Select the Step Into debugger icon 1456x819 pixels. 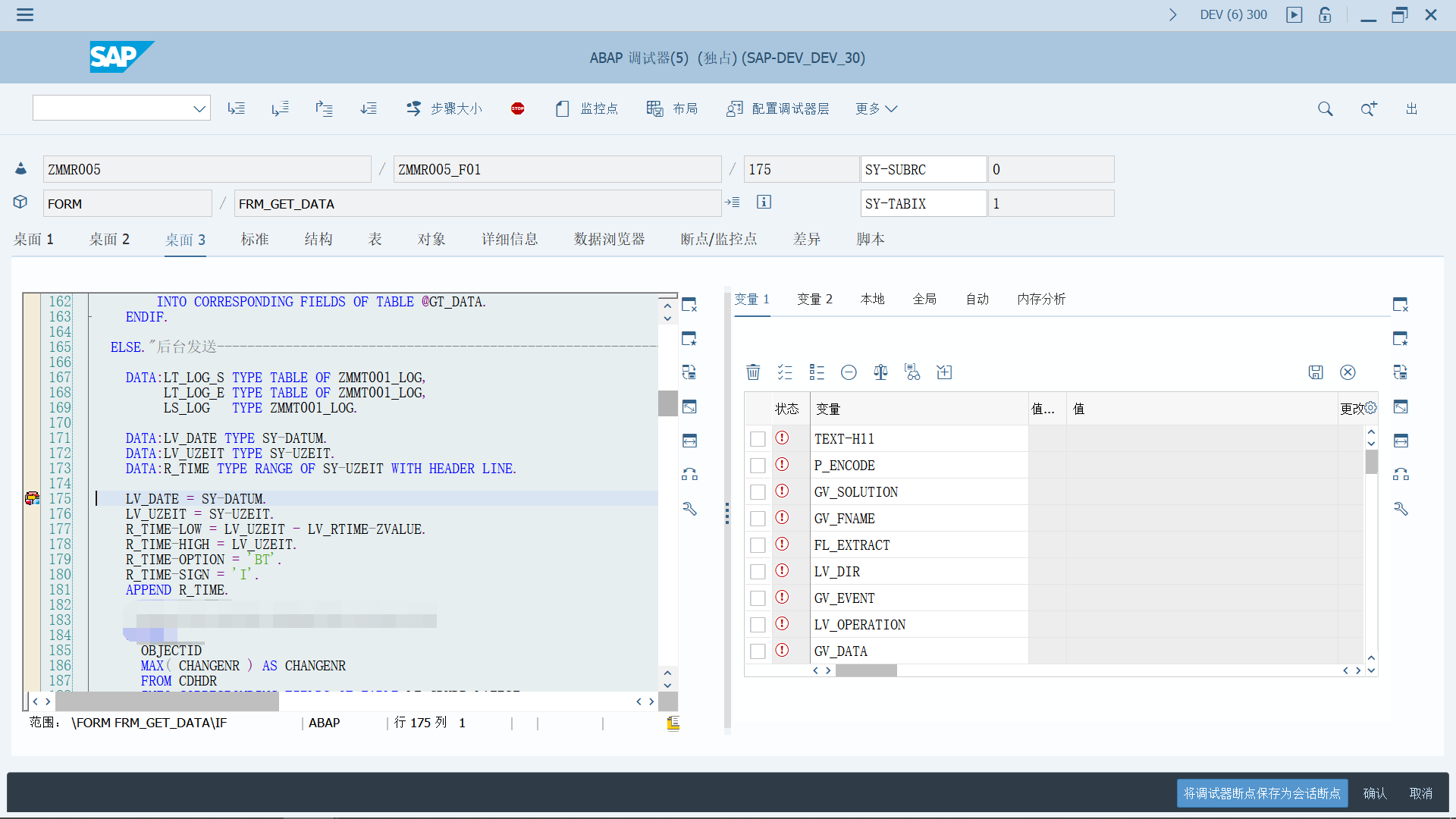pos(237,108)
